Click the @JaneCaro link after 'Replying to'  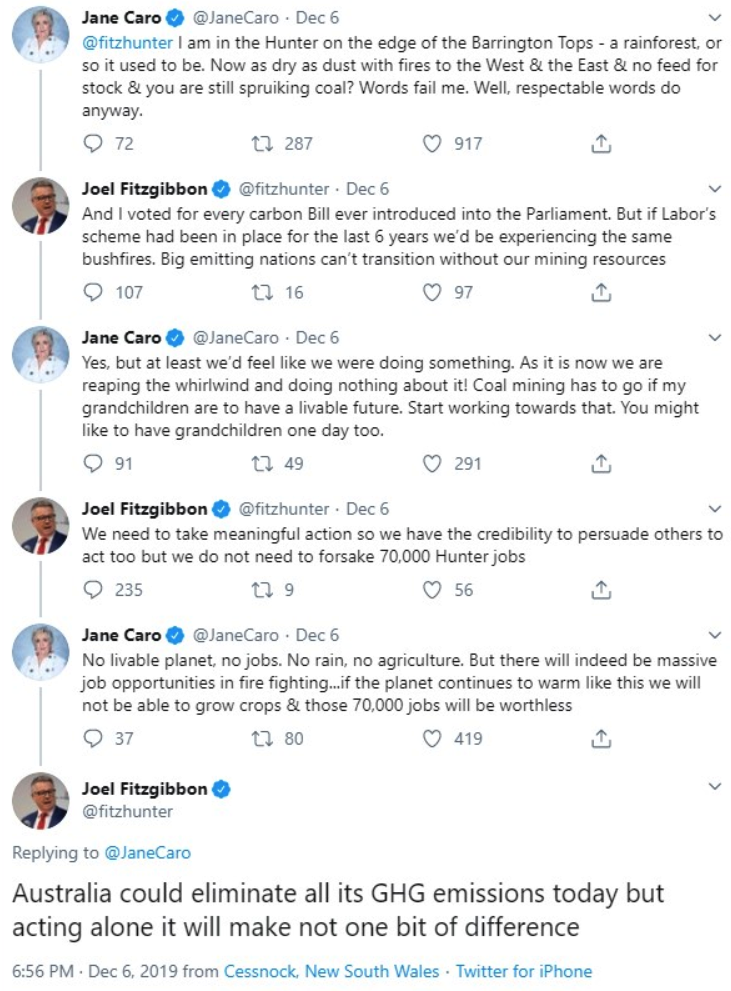coord(148,852)
